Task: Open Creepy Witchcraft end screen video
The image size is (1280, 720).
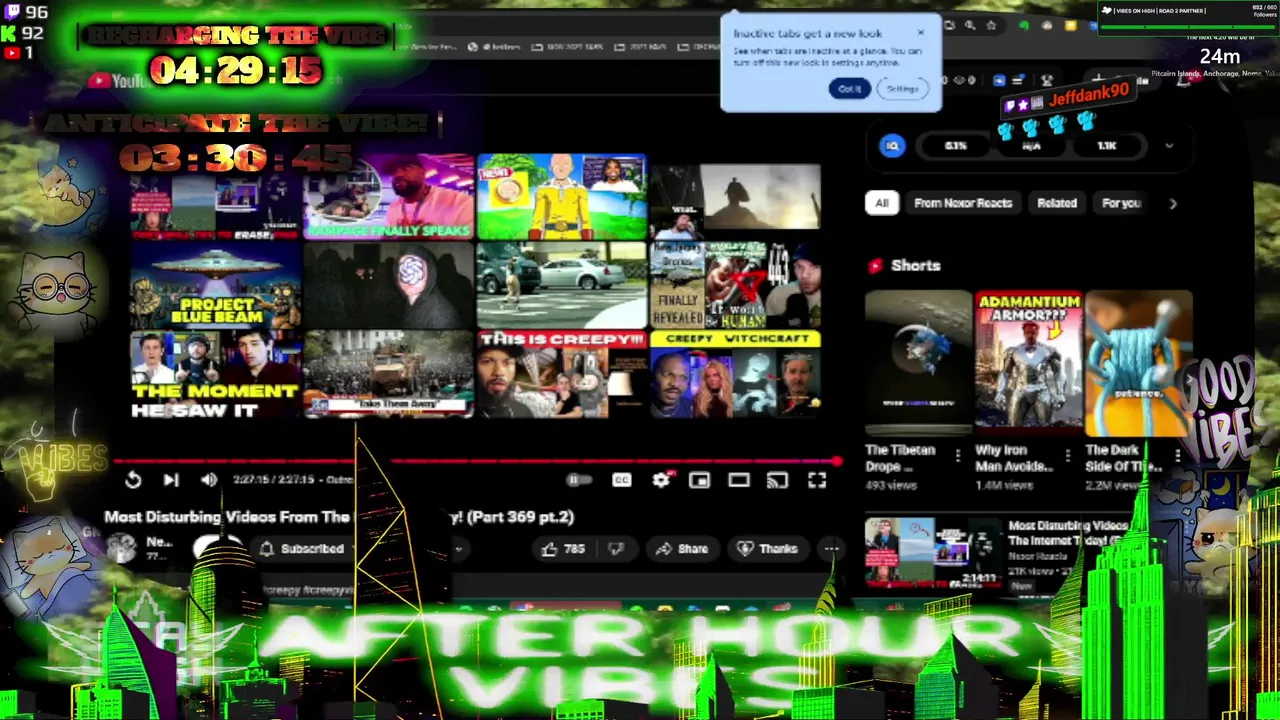Action: point(735,374)
